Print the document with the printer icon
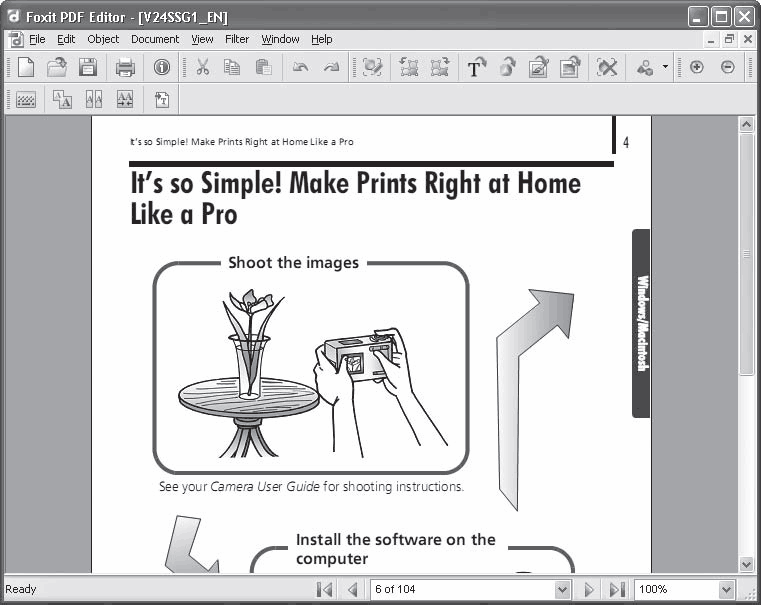Image resolution: width=761 pixels, height=605 pixels. (125, 67)
